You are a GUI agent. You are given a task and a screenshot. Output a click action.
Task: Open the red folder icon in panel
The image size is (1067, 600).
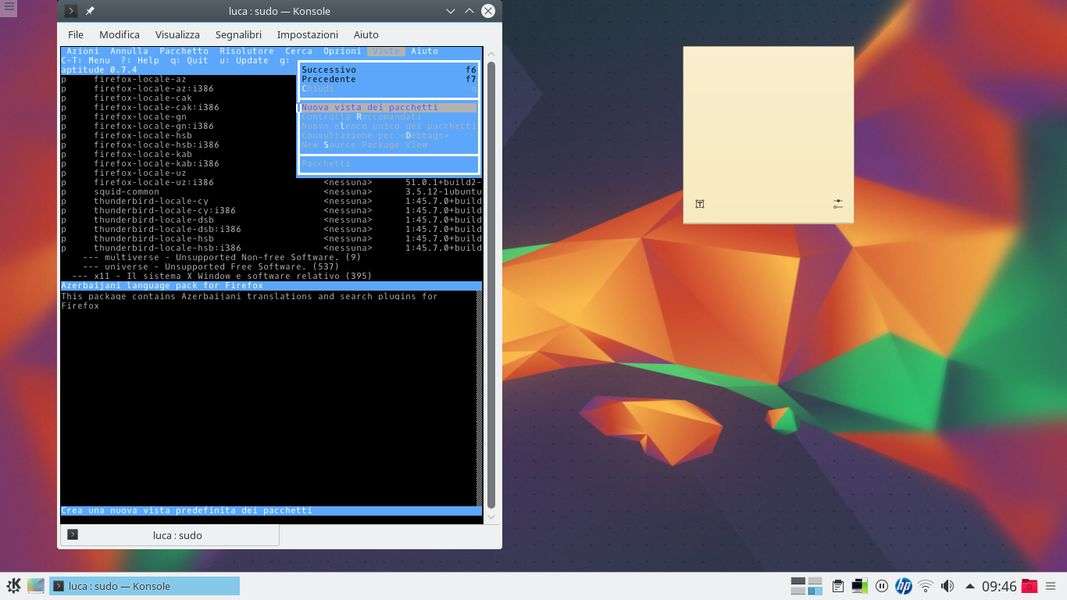click(1029, 586)
